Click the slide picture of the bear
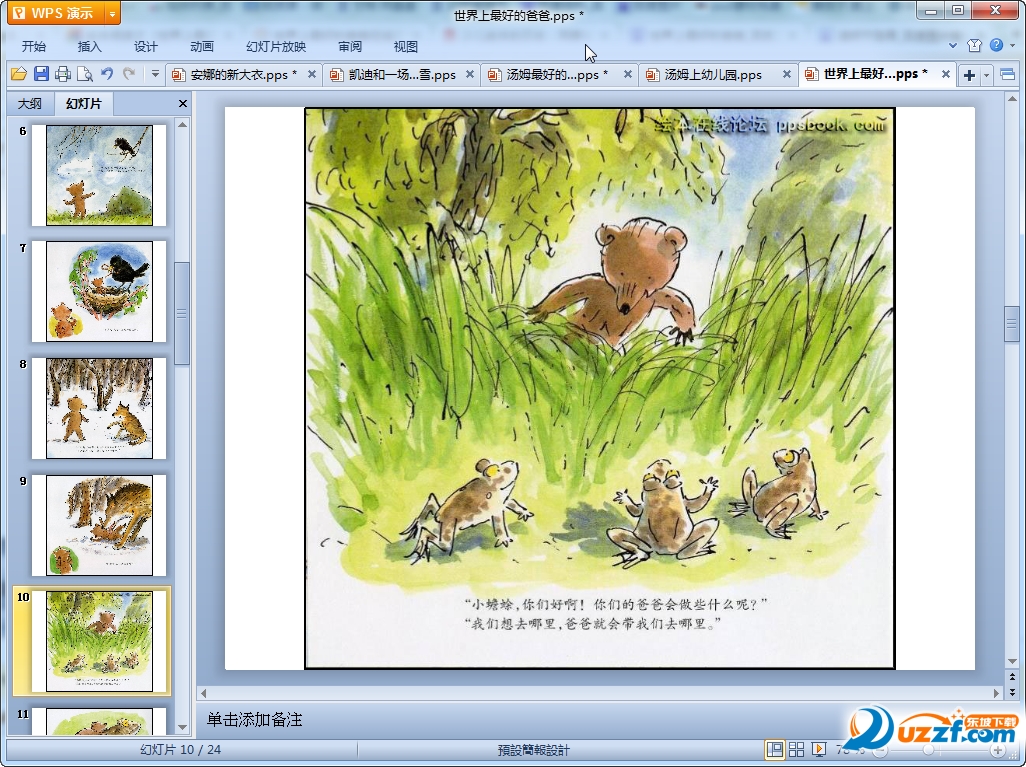The width and height of the screenshot is (1026, 767). pyautogui.click(x=599, y=388)
